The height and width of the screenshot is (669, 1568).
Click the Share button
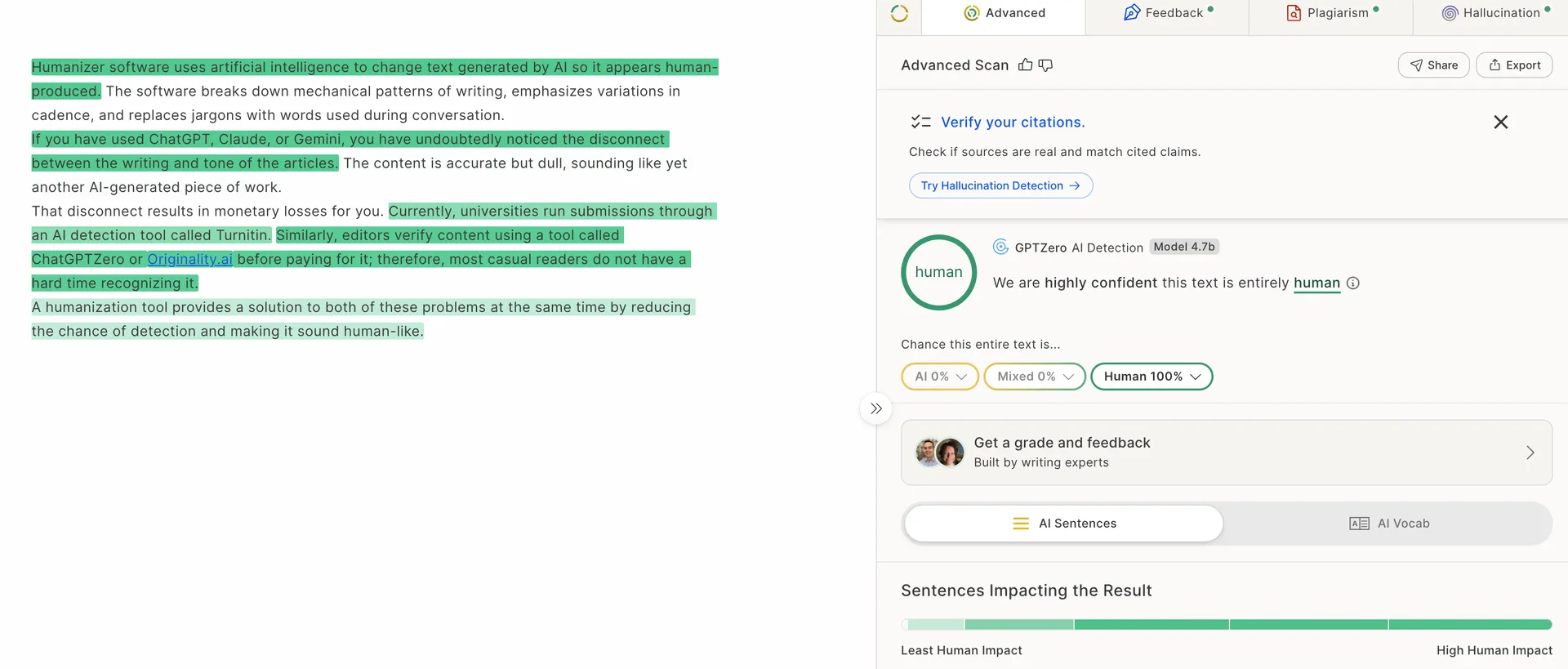(1433, 65)
